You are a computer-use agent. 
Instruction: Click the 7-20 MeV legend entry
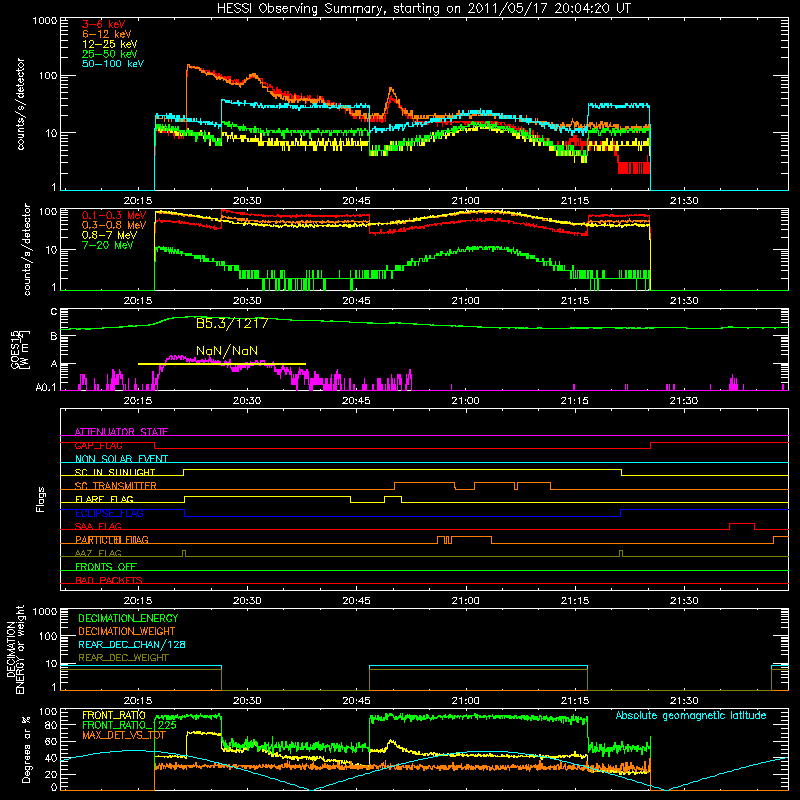(108, 245)
